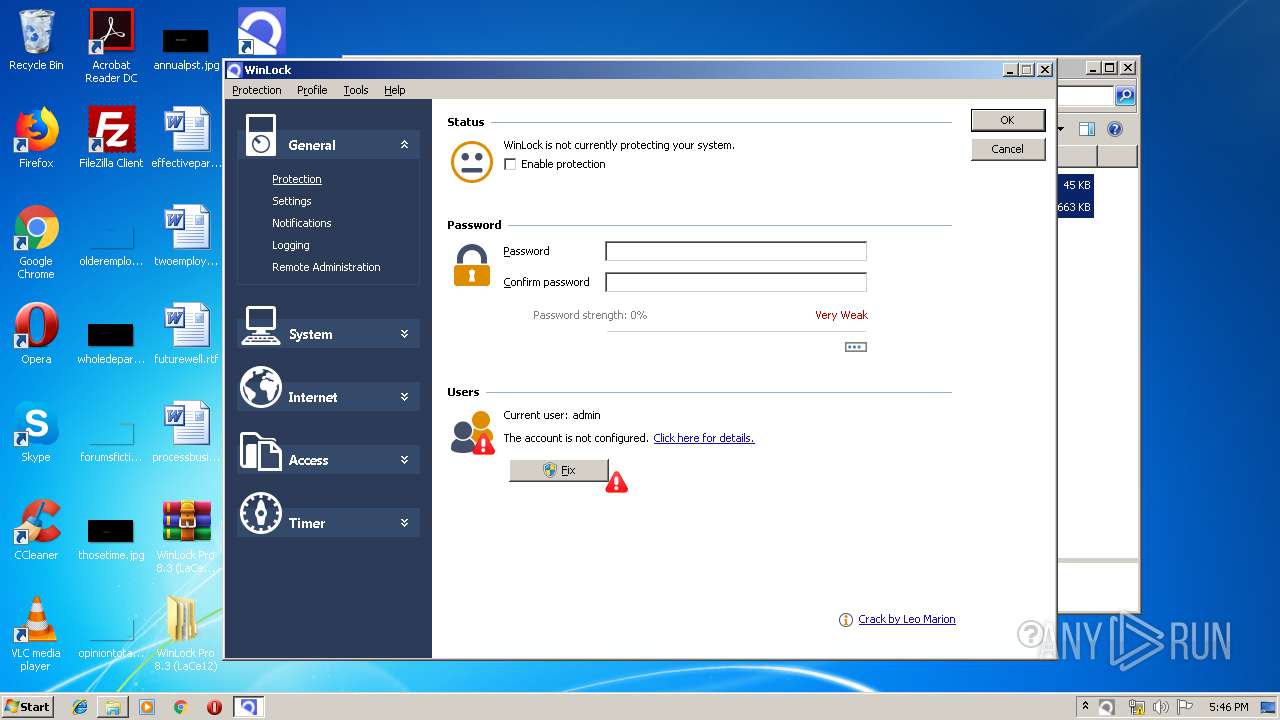Image resolution: width=1280 pixels, height=720 pixels.
Task: Open Acrobat Reader DC desktop shortcut
Action: pyautogui.click(x=111, y=46)
